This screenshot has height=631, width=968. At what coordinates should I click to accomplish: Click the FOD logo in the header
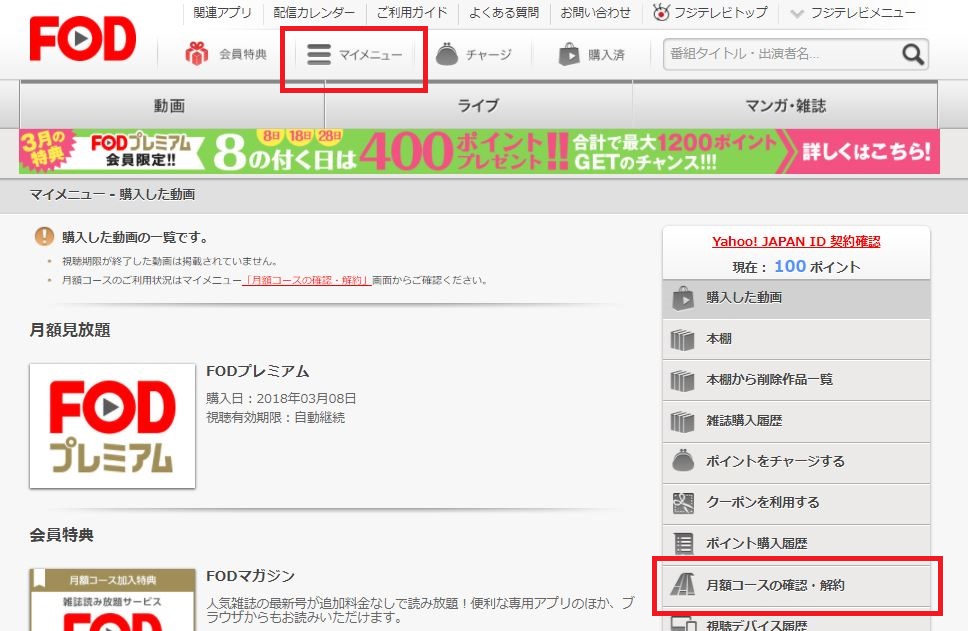(x=83, y=38)
